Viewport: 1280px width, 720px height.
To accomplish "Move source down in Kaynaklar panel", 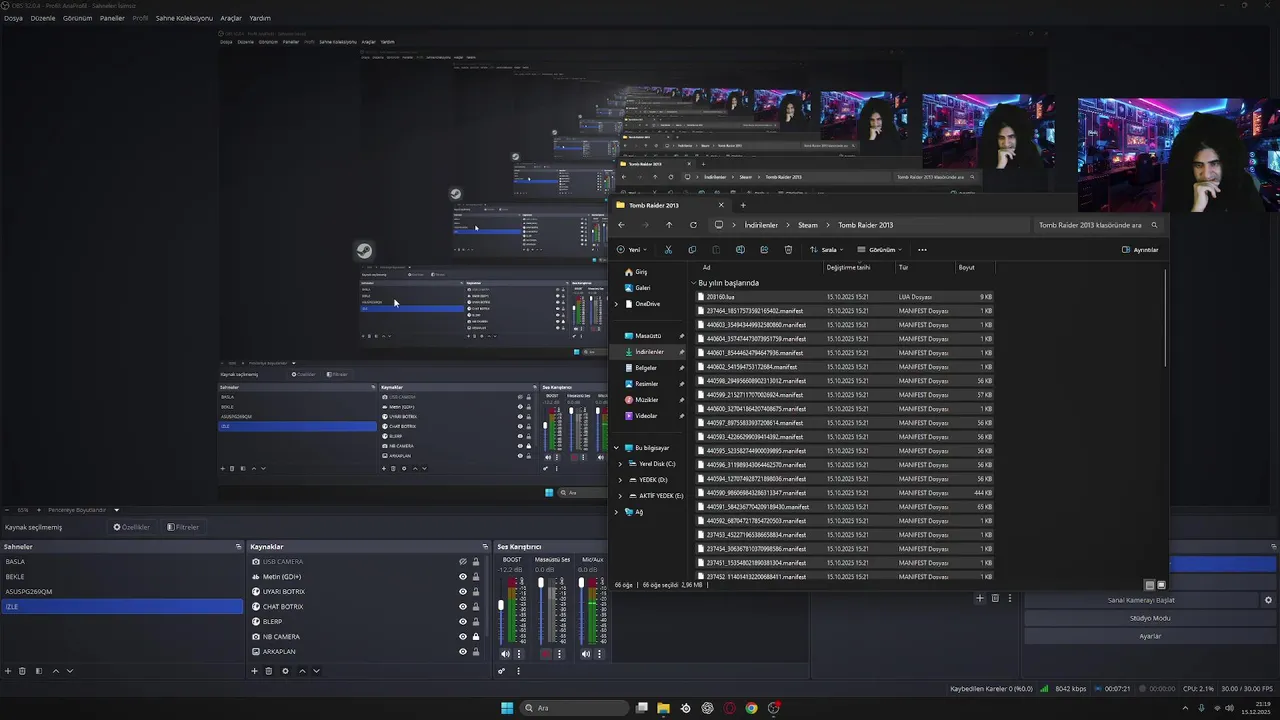I will pos(316,671).
